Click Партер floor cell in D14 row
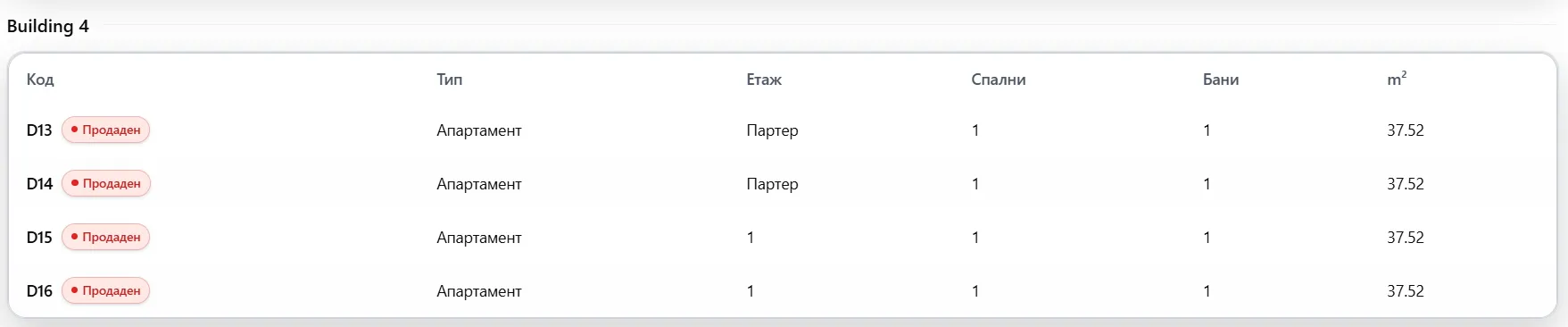The width and height of the screenshot is (1568, 327). pyautogui.click(x=772, y=184)
